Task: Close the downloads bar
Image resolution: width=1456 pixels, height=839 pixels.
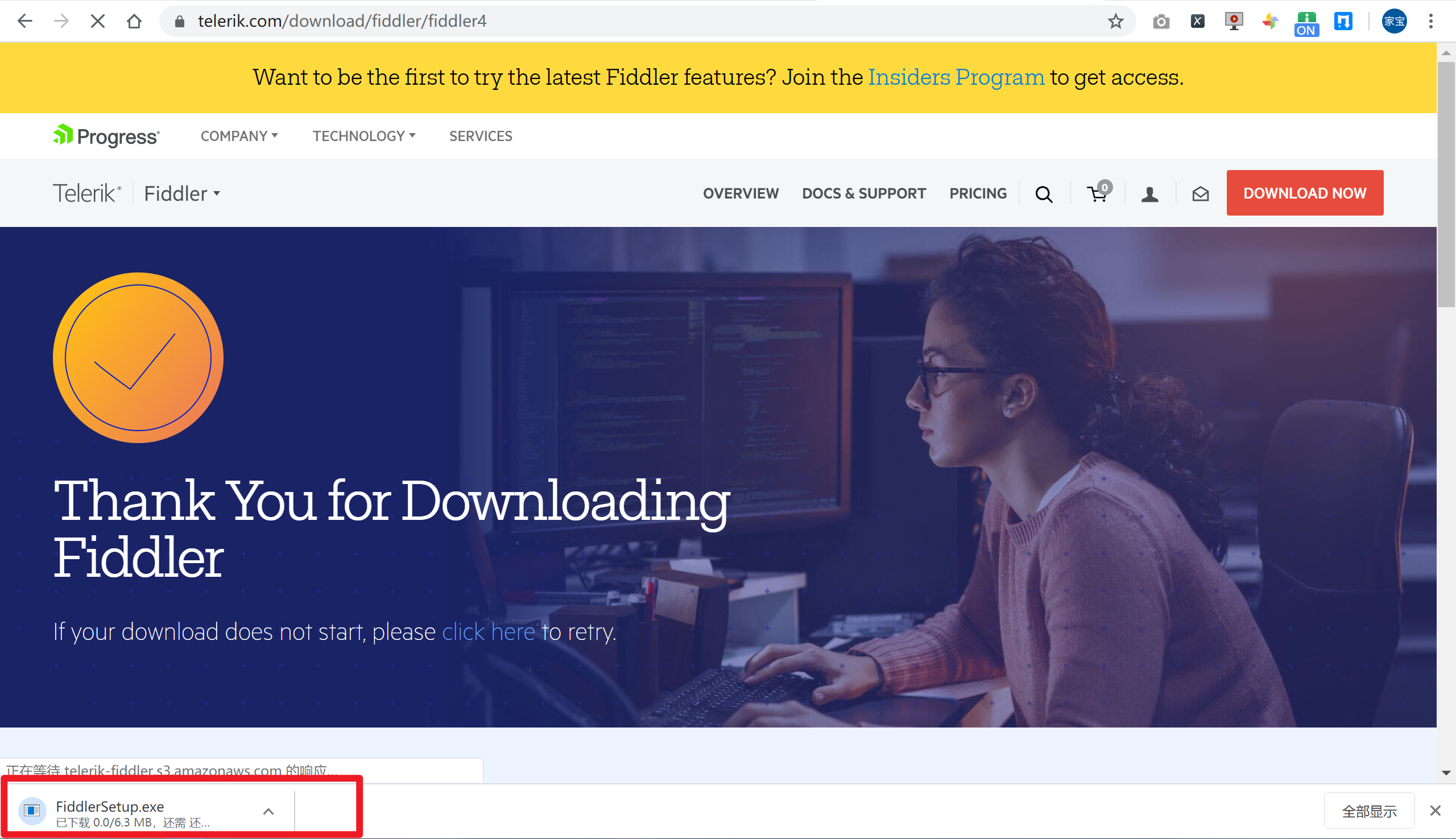Action: (x=1436, y=811)
